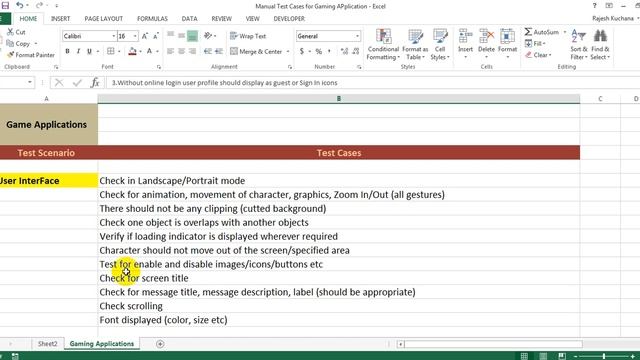Switch to the INSERT tab
Viewport: 640px width, 360px height.
tap(60, 19)
